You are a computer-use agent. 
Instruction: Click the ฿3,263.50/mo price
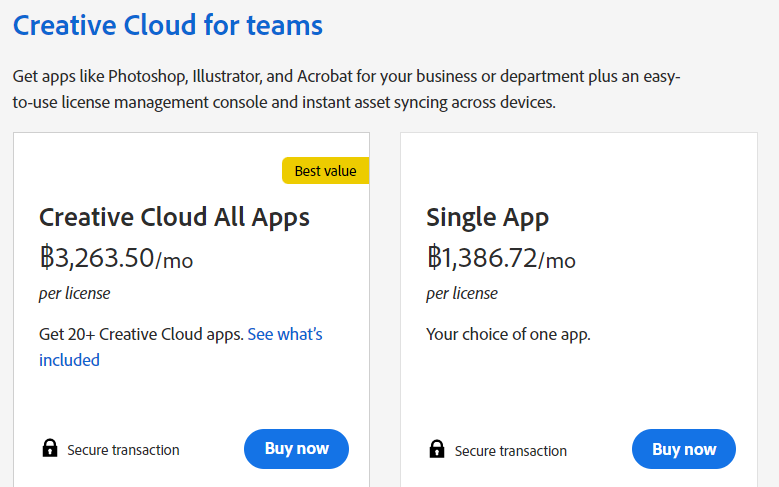(116, 258)
